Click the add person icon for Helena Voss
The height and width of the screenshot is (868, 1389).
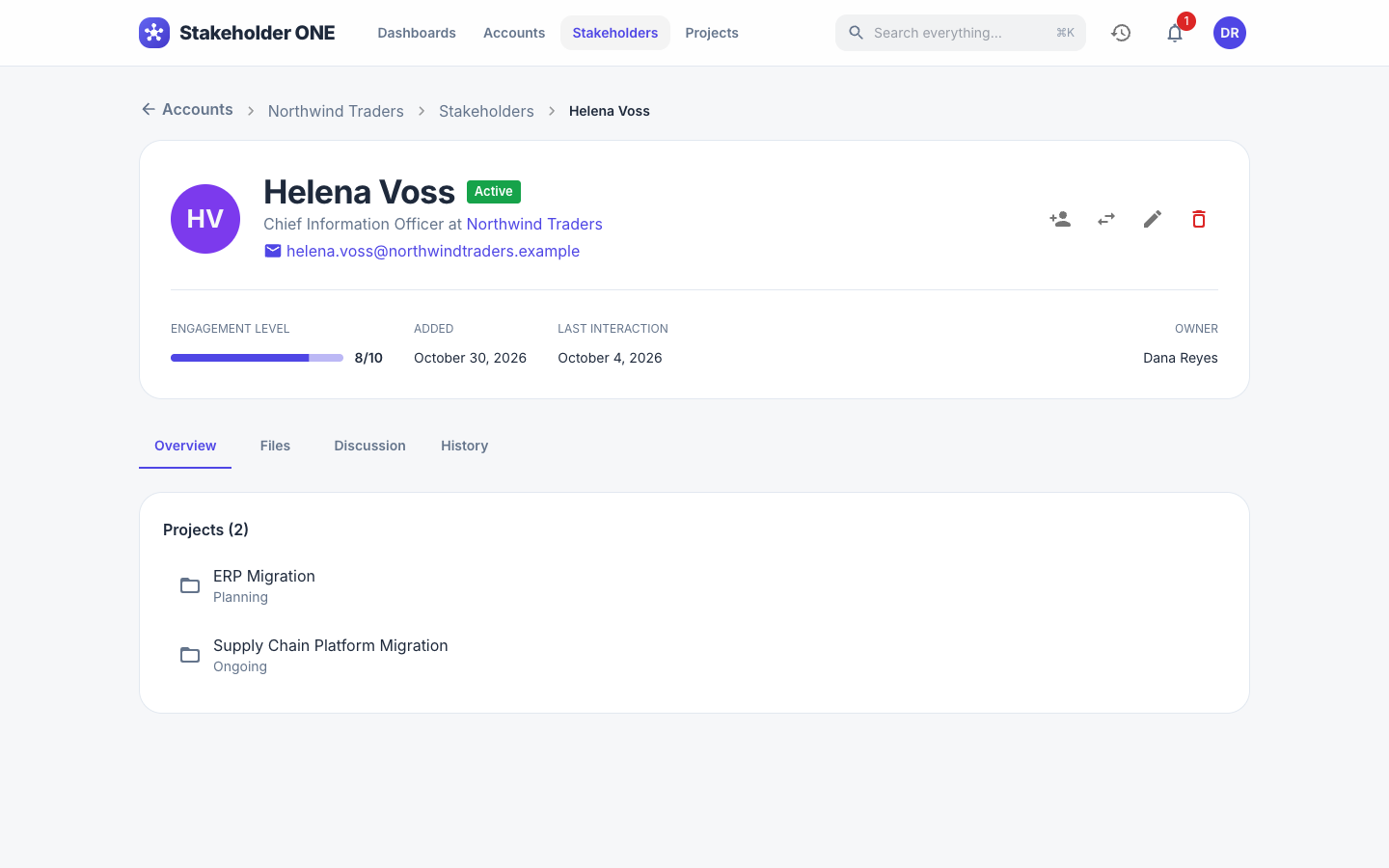pos(1060,219)
